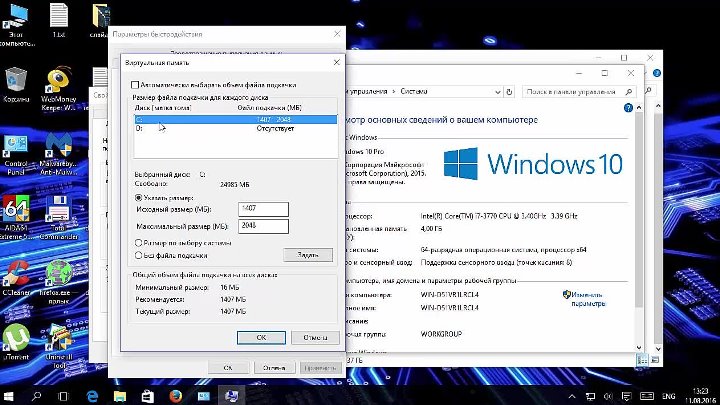Cancel the Virtual Memory dialog
Viewport: 720px width, 405px height.
click(315, 338)
